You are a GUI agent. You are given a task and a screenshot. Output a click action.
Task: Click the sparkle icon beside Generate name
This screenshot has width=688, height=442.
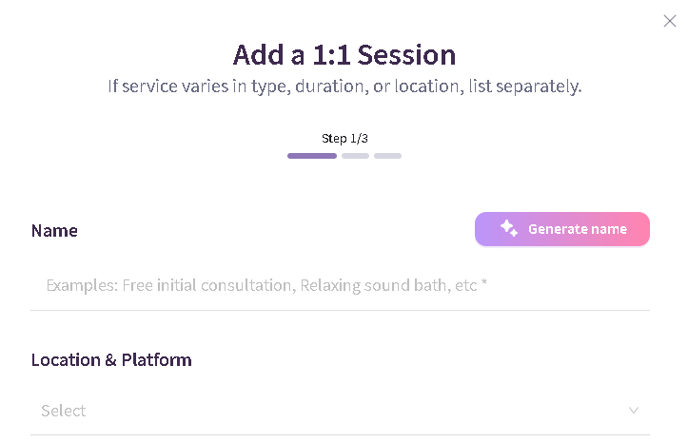click(509, 229)
